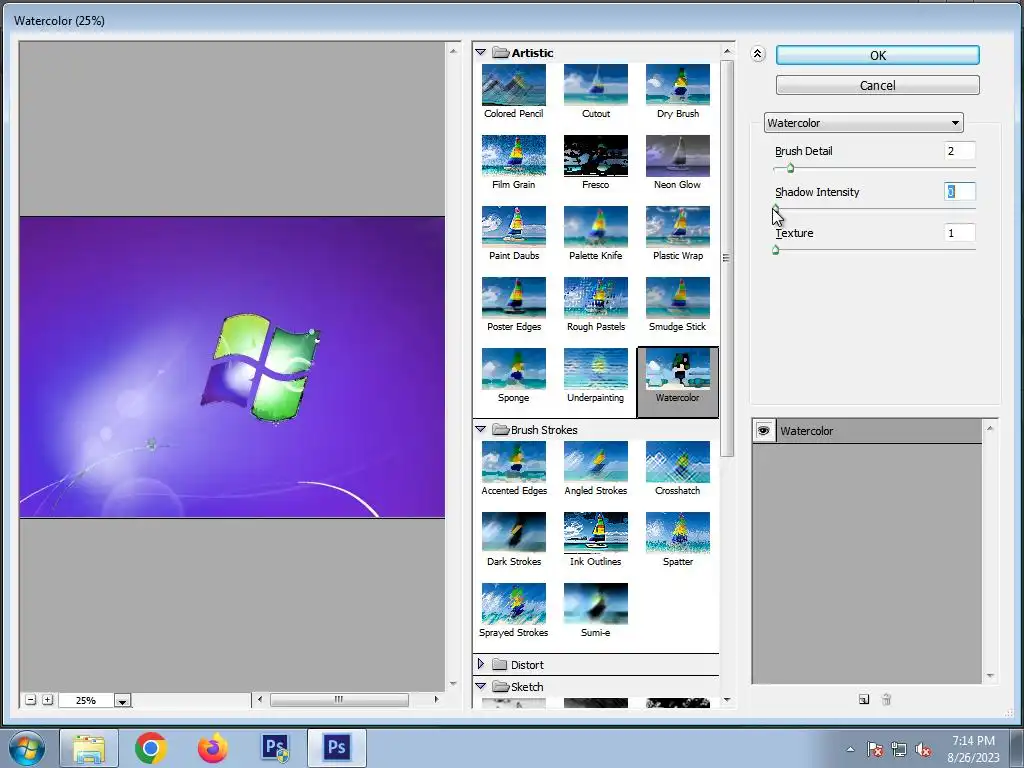
Task: Collapse the Sketch filter folder
Action: click(481, 686)
